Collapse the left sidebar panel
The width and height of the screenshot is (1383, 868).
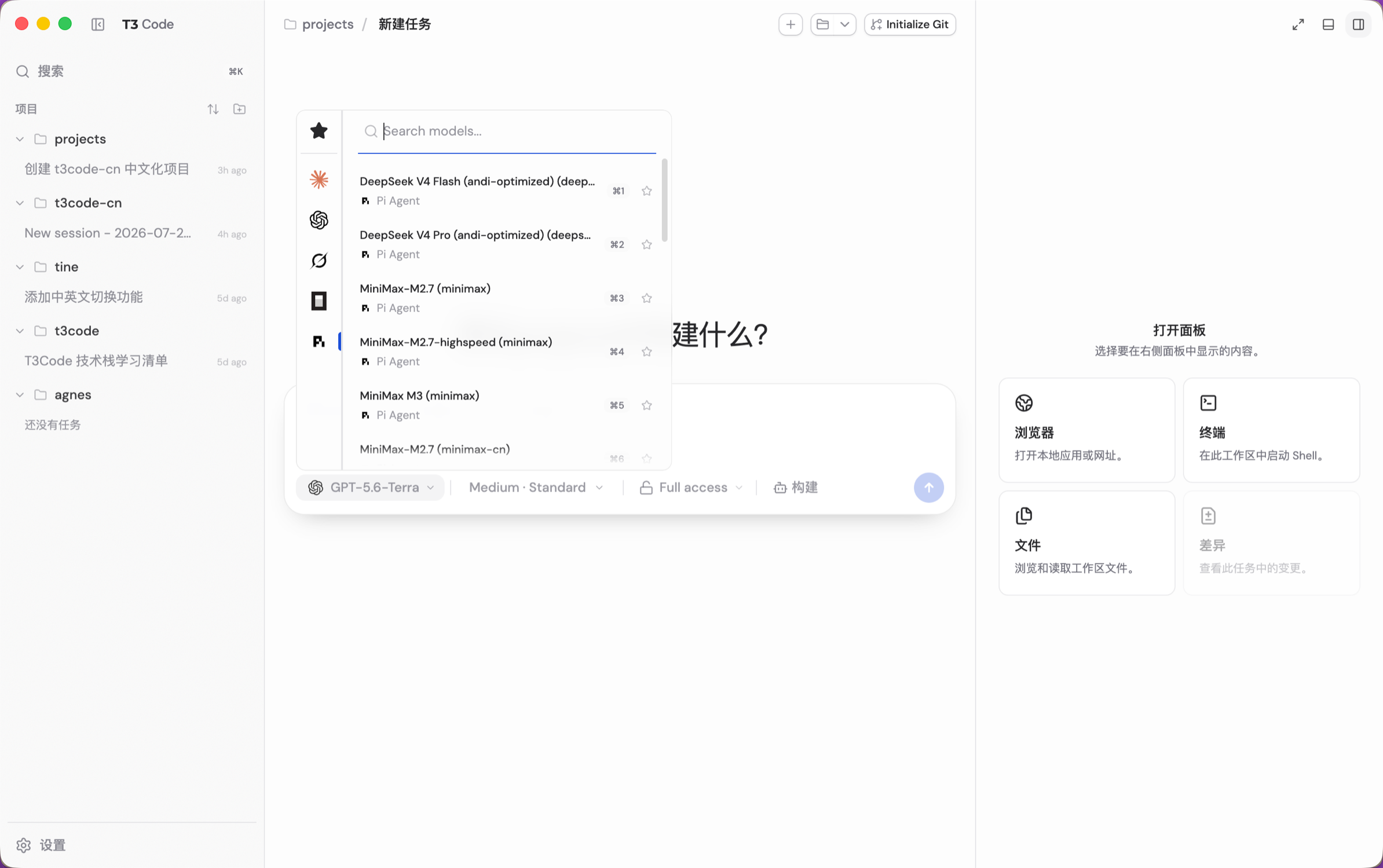98,24
